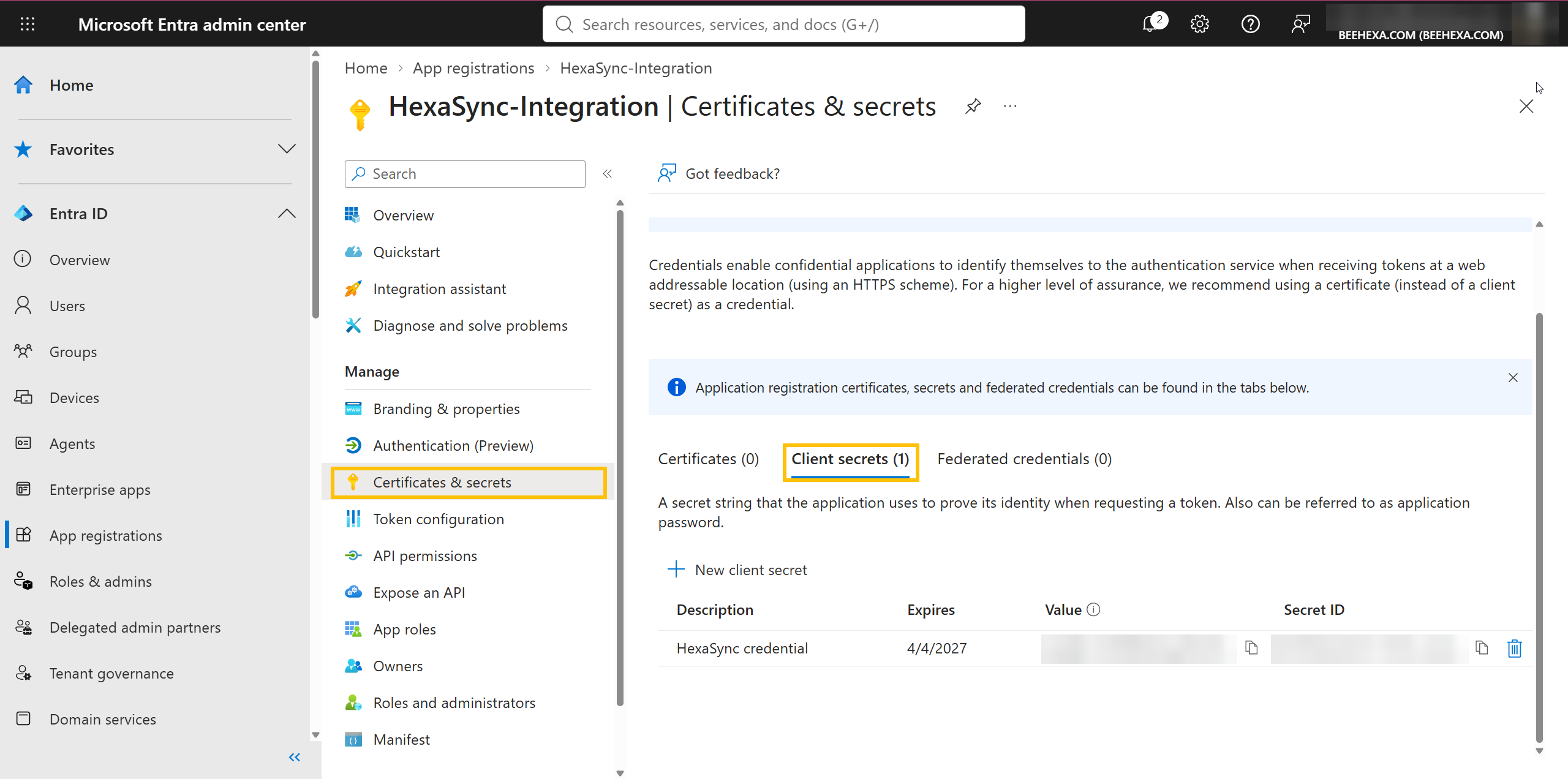Delete the HexaSync credential secret

coord(1514,648)
